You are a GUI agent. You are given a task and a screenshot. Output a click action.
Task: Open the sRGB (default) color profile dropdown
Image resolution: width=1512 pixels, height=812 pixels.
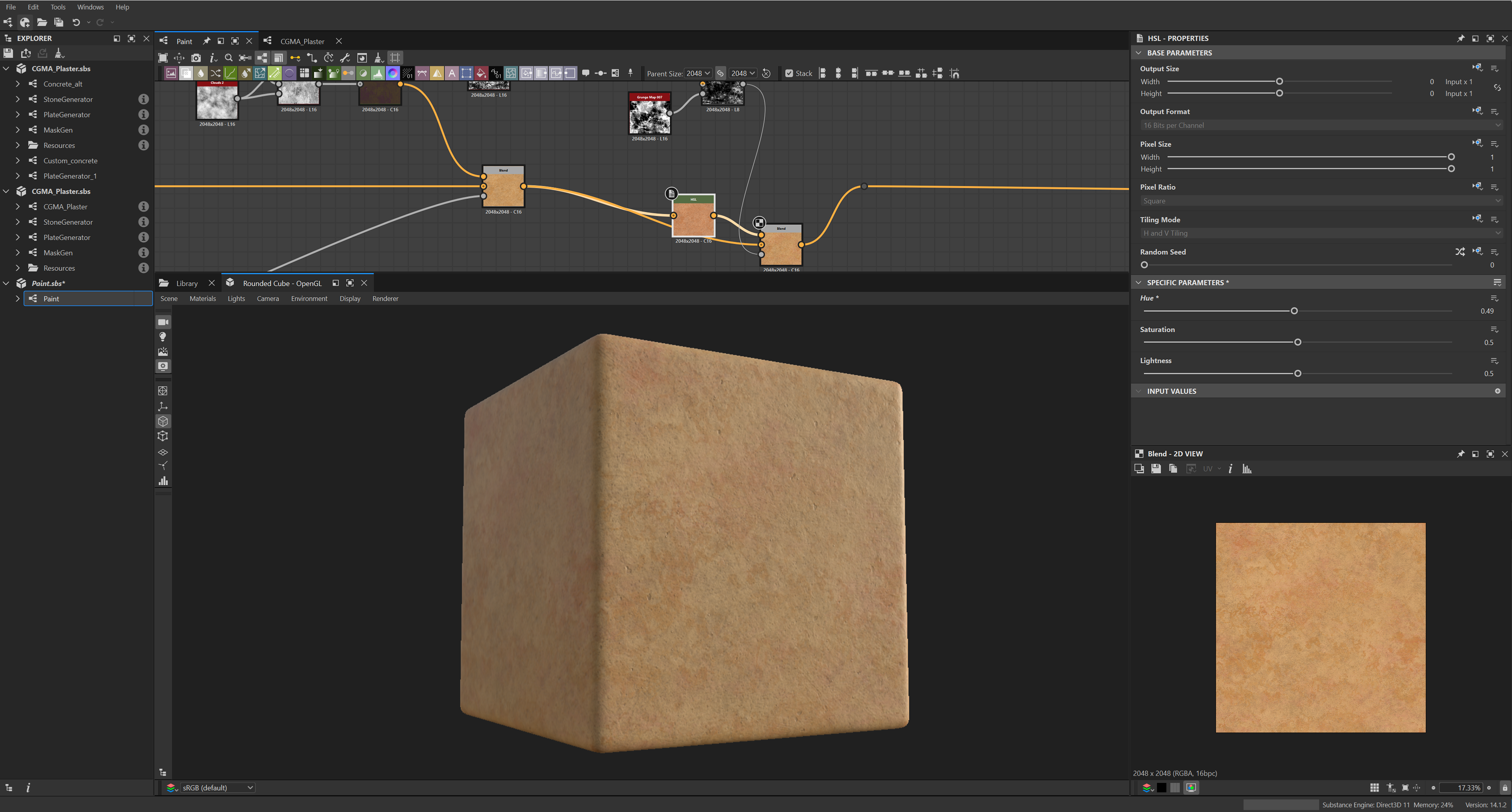pyautogui.click(x=217, y=787)
